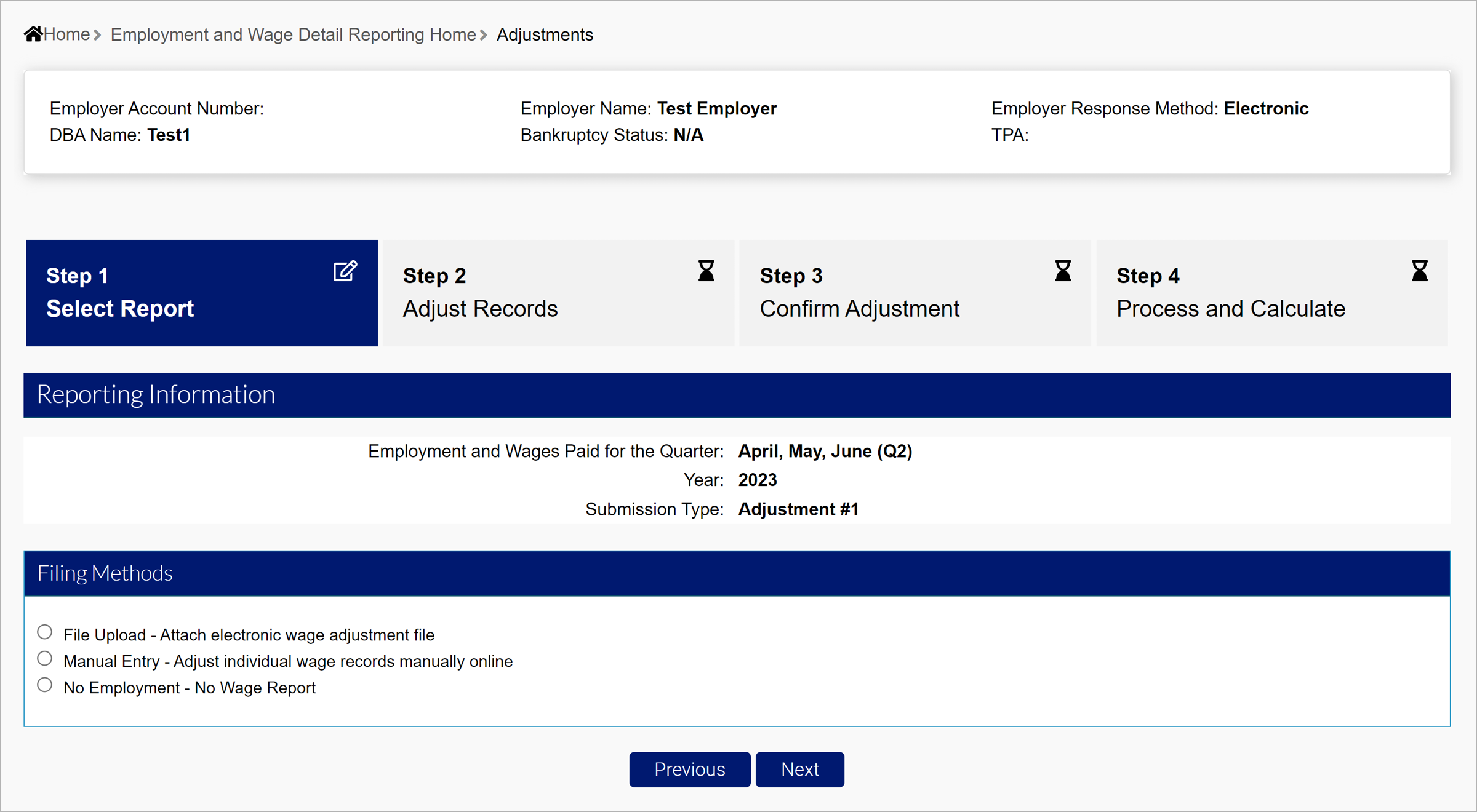Click the Step 4 hourglass icon

coord(1419,271)
